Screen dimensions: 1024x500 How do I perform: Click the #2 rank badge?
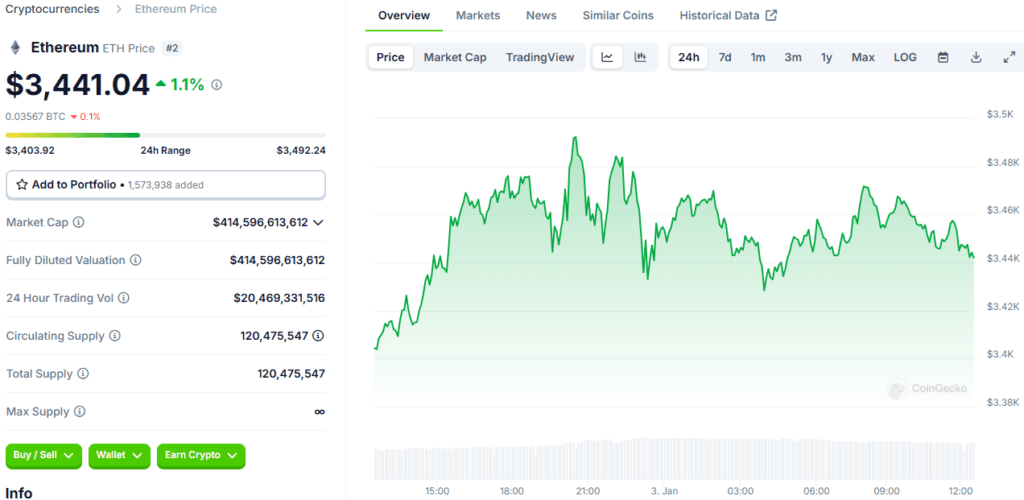point(172,48)
